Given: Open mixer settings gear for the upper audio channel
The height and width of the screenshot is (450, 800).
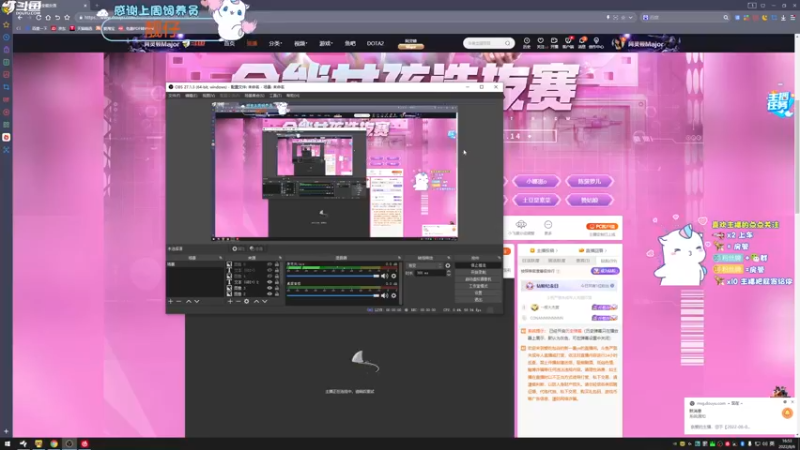Looking at the screenshot, I should click(393, 276).
